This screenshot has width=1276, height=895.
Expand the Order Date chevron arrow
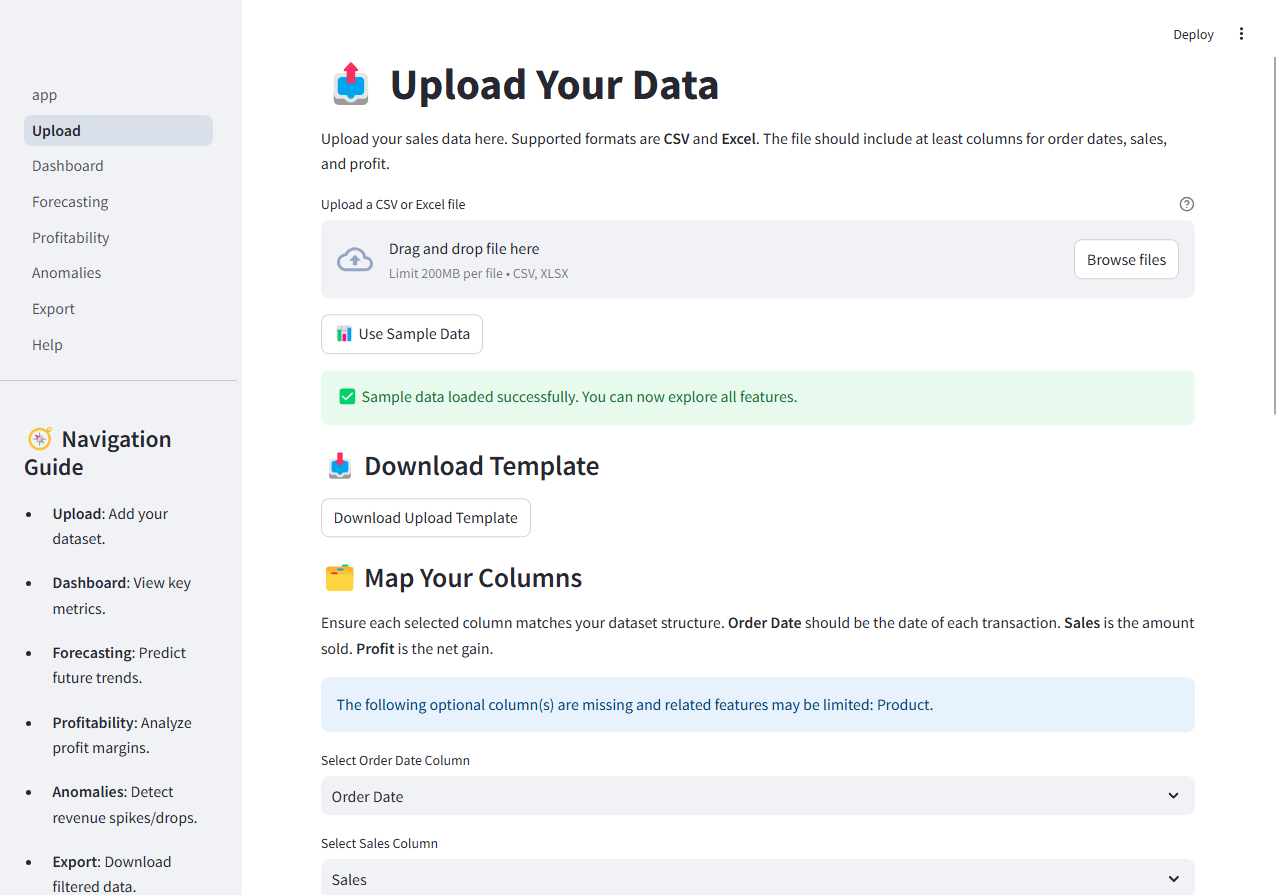pyautogui.click(x=1172, y=795)
